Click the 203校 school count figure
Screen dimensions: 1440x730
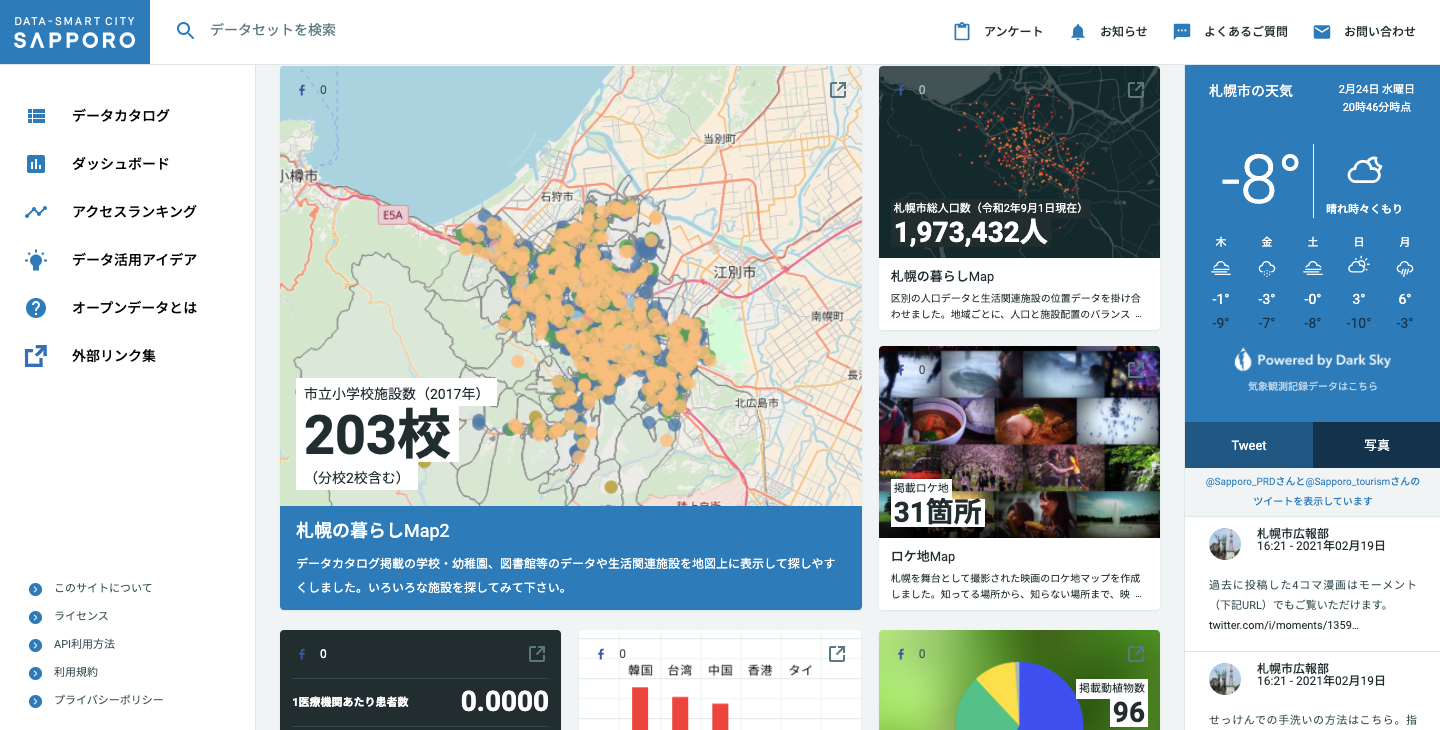point(377,435)
